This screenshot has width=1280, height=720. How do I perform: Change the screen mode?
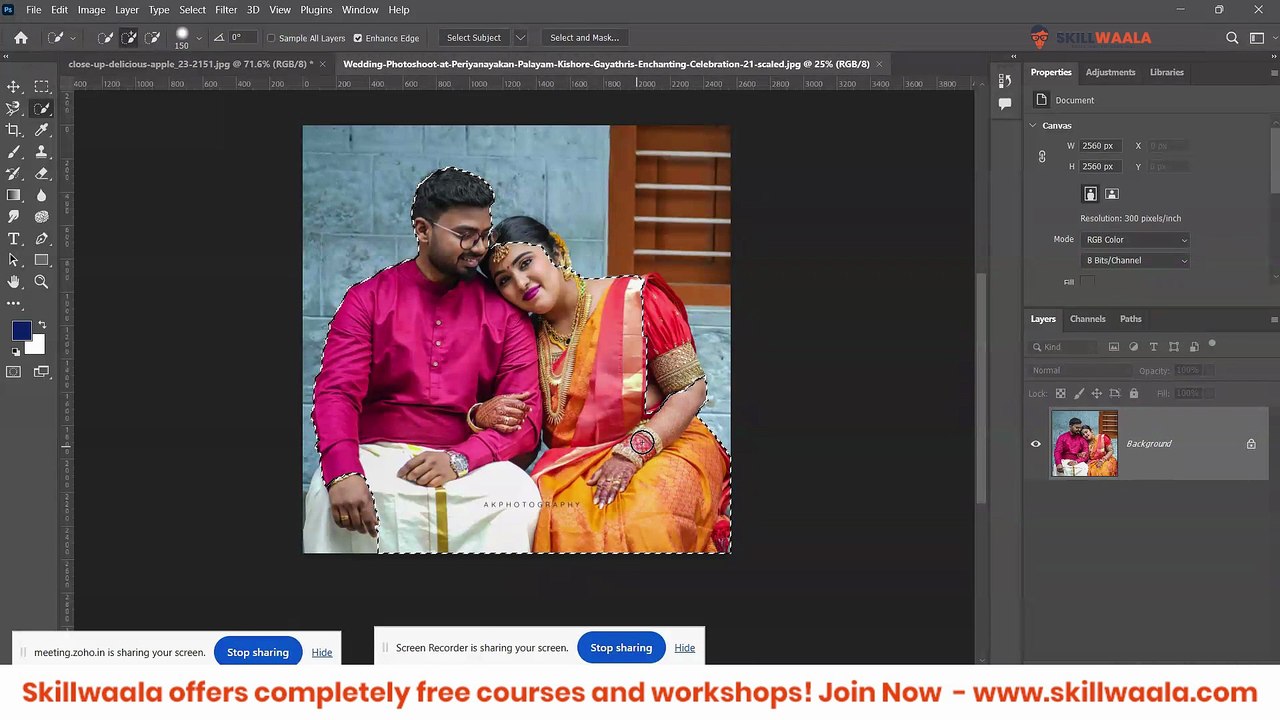pyautogui.click(x=41, y=372)
